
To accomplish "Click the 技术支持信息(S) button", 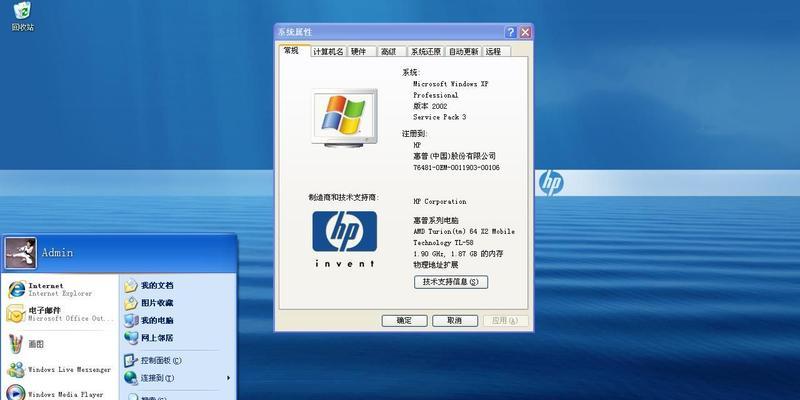I will 451,282.
